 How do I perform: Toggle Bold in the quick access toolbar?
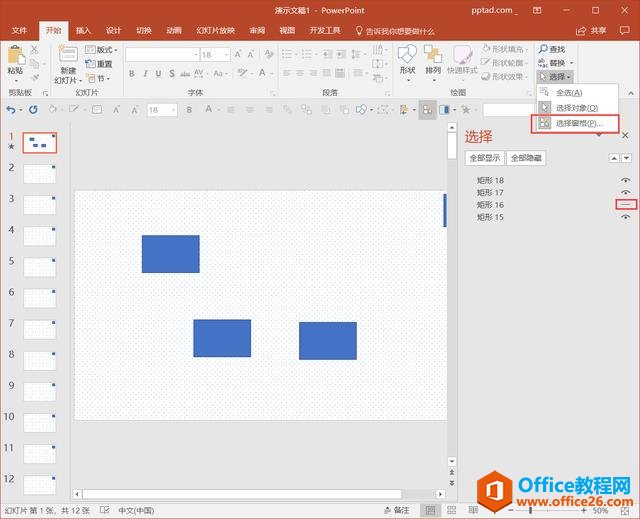click(x=189, y=109)
